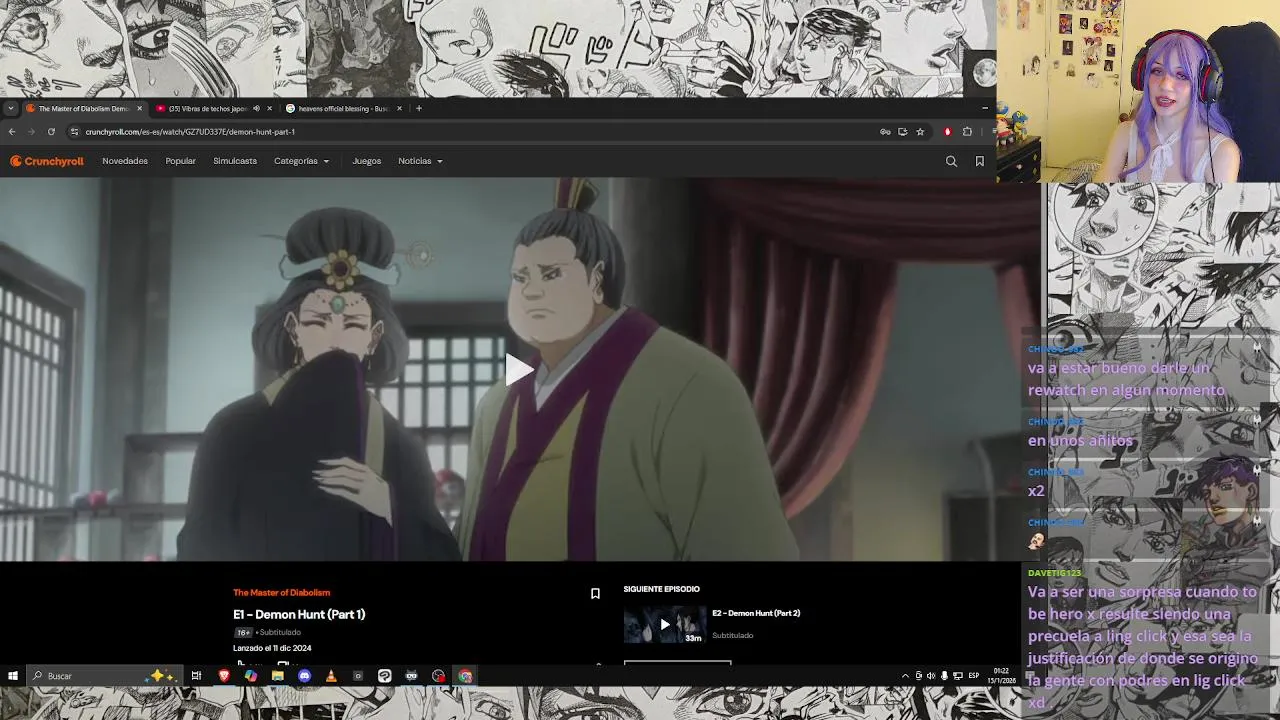Open Crunchyroll search magnifier icon
The image size is (1280, 720).
pos(951,161)
